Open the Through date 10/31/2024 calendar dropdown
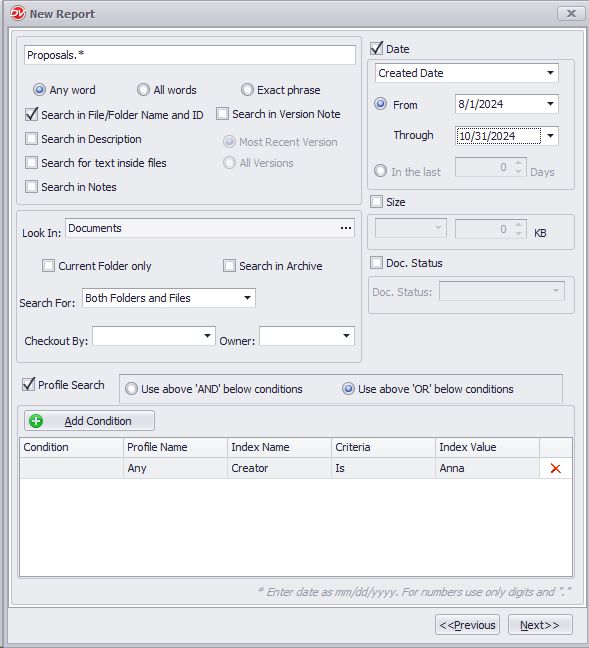Viewport: 589px width, 648px height. click(x=550, y=136)
